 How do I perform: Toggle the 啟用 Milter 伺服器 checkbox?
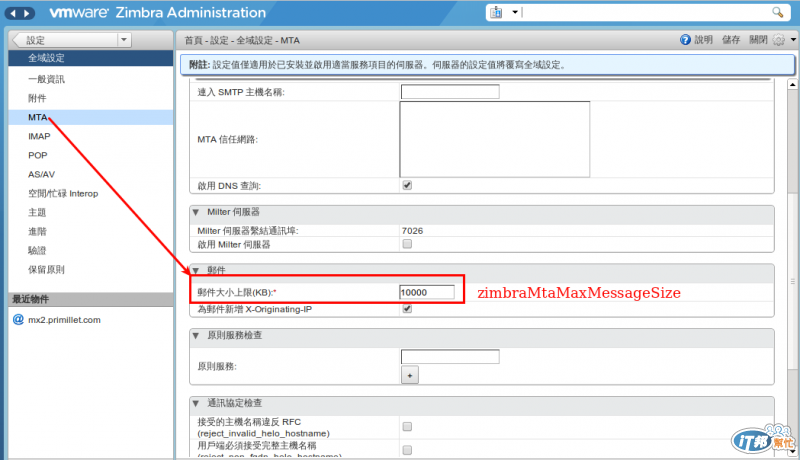pos(407,244)
